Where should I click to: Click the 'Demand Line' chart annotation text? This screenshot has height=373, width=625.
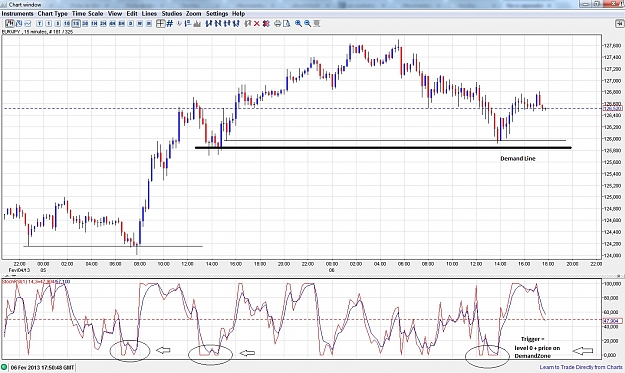pos(518,159)
